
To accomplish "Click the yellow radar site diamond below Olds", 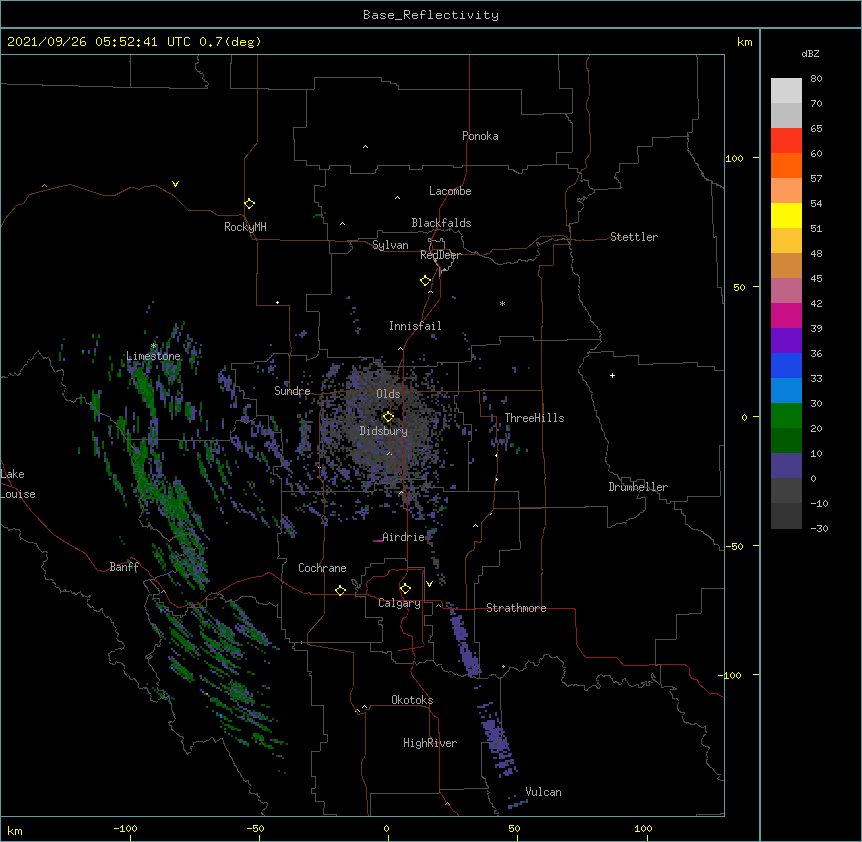I will (388, 417).
